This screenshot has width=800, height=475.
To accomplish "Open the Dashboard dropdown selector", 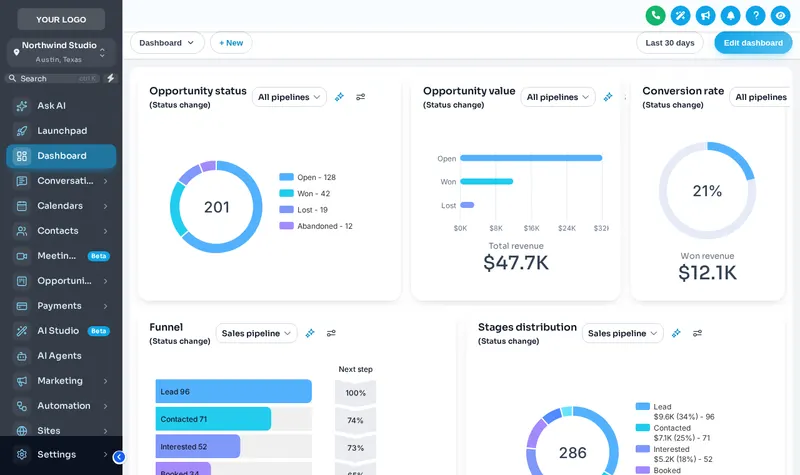I will point(167,43).
